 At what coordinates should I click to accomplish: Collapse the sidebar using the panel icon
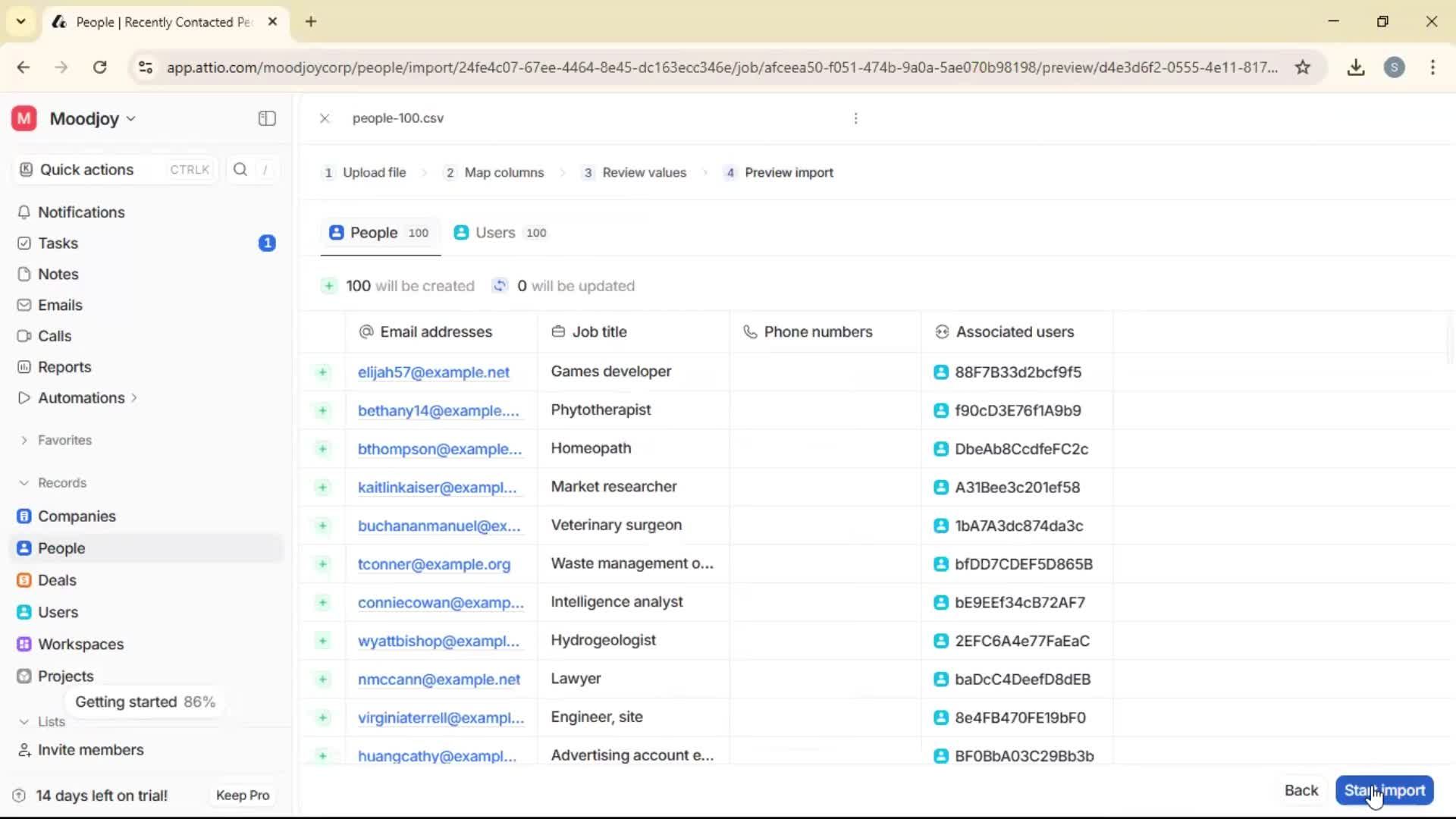pos(266,118)
